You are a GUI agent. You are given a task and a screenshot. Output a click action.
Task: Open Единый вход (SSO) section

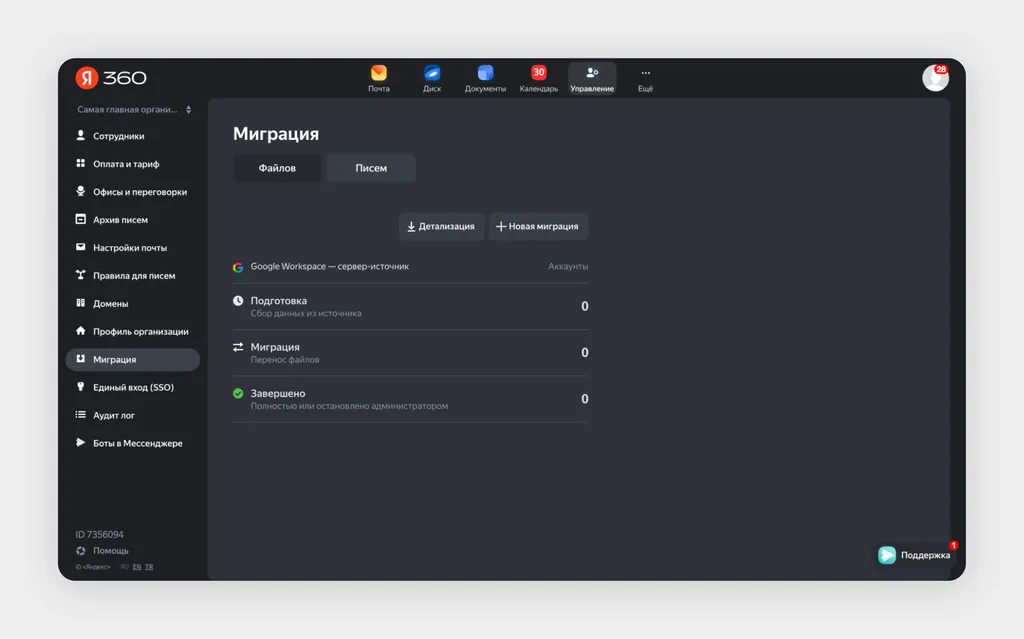pos(133,387)
